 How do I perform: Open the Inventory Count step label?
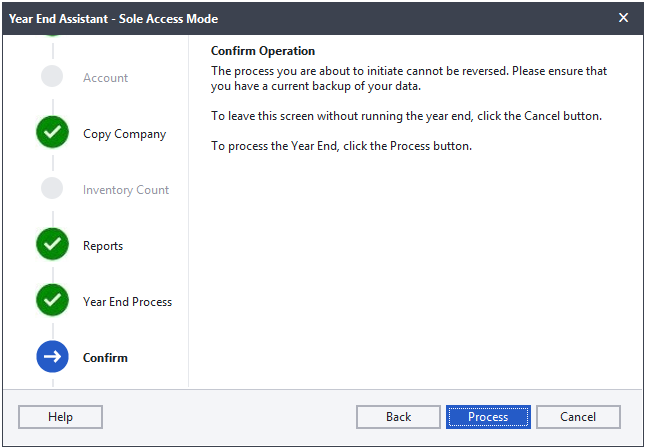126,190
